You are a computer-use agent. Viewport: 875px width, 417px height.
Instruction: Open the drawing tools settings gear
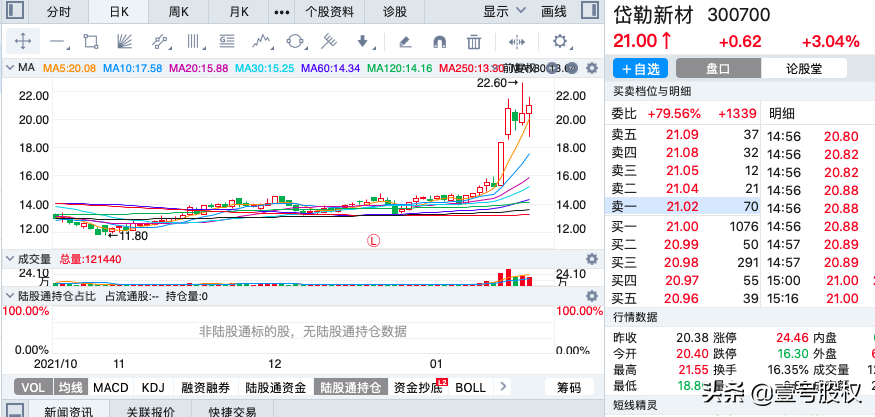[x=560, y=42]
